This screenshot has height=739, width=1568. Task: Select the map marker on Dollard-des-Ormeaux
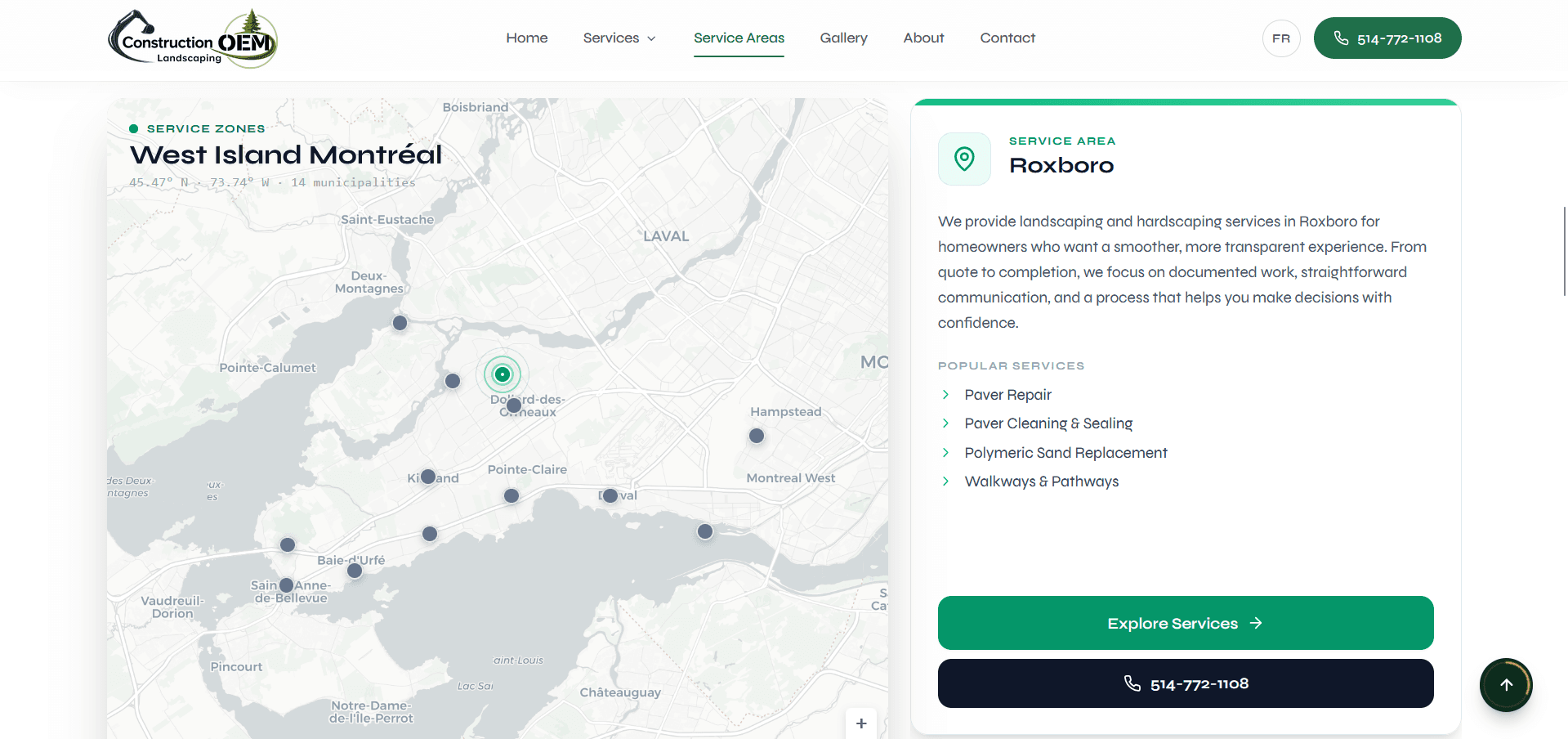coord(514,405)
